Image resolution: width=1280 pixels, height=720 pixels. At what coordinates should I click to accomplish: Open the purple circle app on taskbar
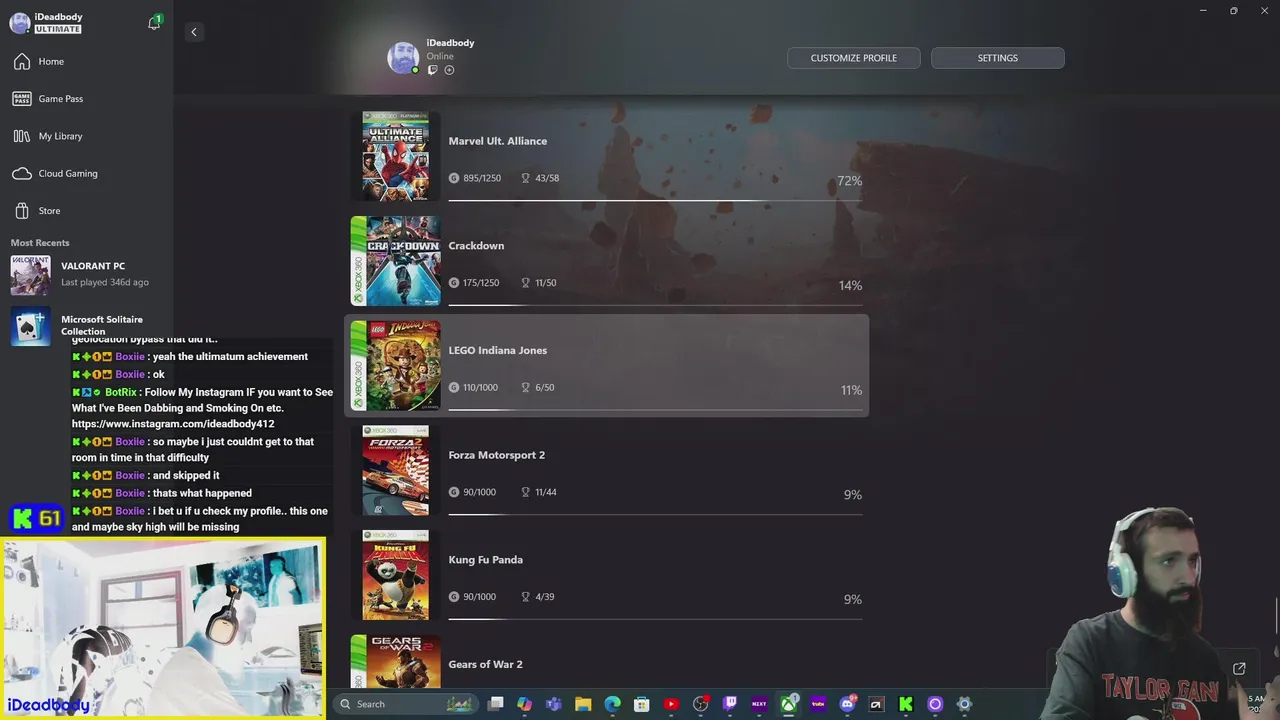(935, 704)
